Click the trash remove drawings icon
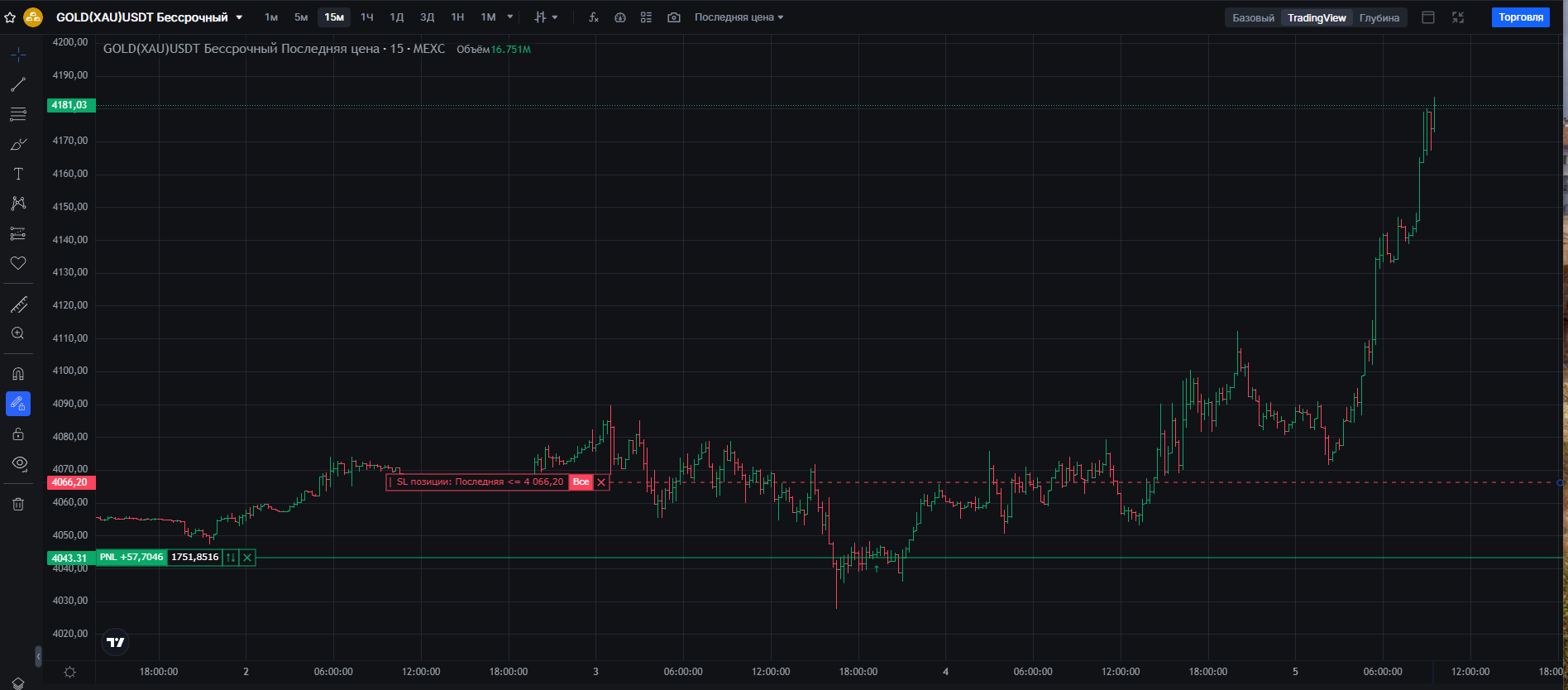1568x690 pixels. coord(18,504)
